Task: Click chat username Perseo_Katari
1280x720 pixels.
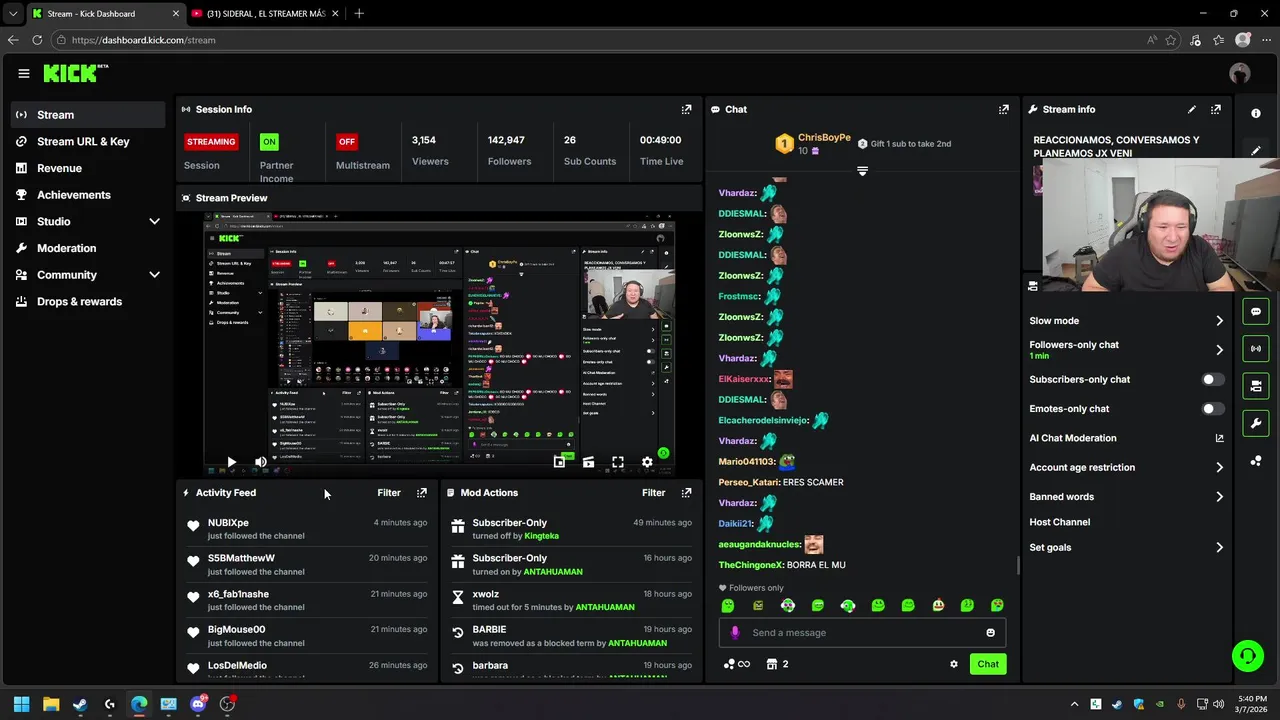Action: [x=749, y=482]
